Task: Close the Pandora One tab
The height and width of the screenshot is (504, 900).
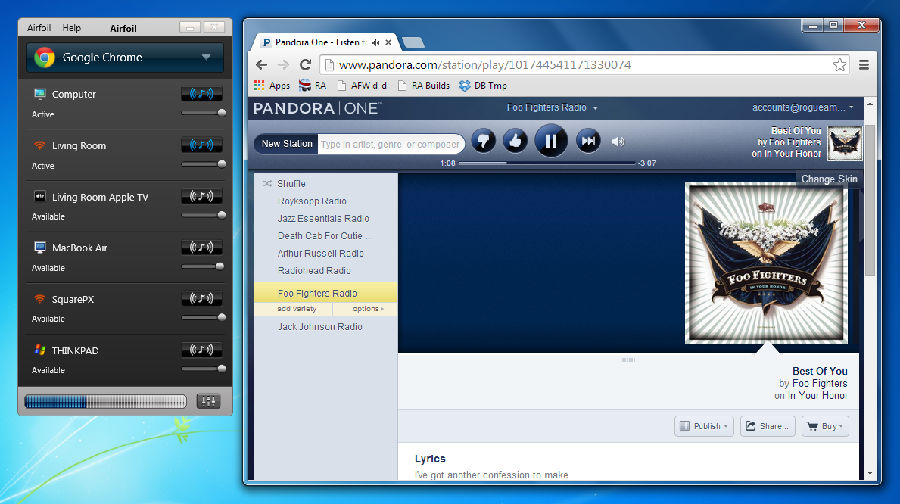Action: 389,42
